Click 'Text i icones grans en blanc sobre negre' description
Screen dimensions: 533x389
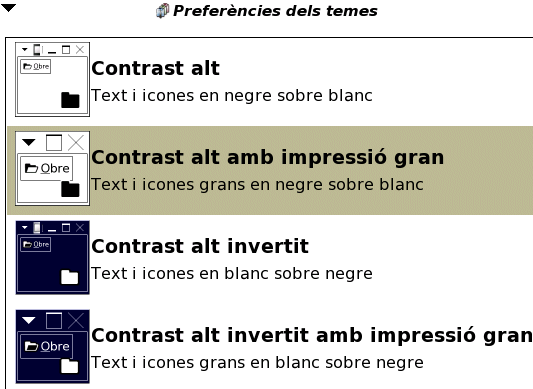click(257, 362)
